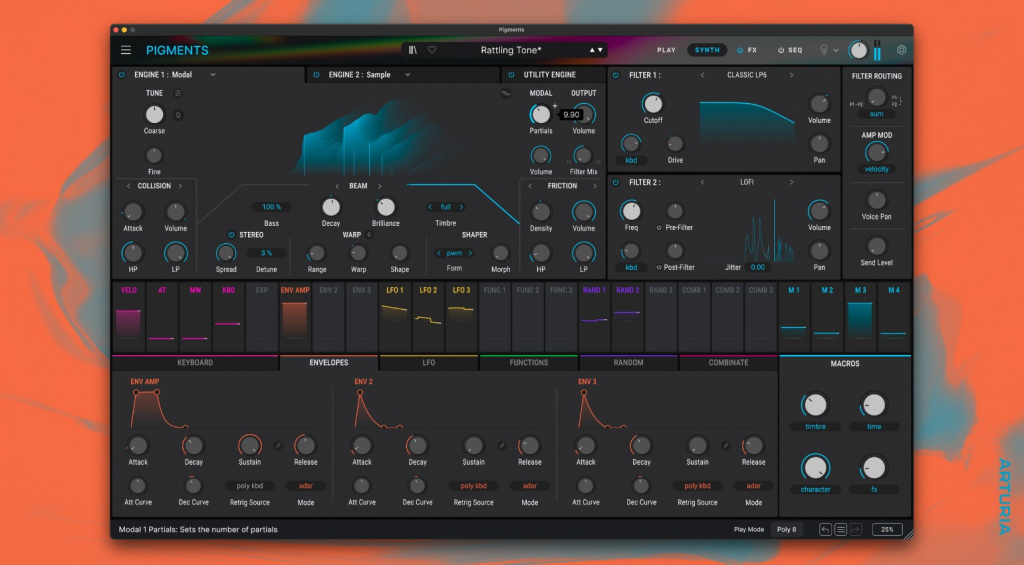The width and height of the screenshot is (1024, 565).
Task: Click the Filter 1 Cutoff knob
Action: point(652,104)
